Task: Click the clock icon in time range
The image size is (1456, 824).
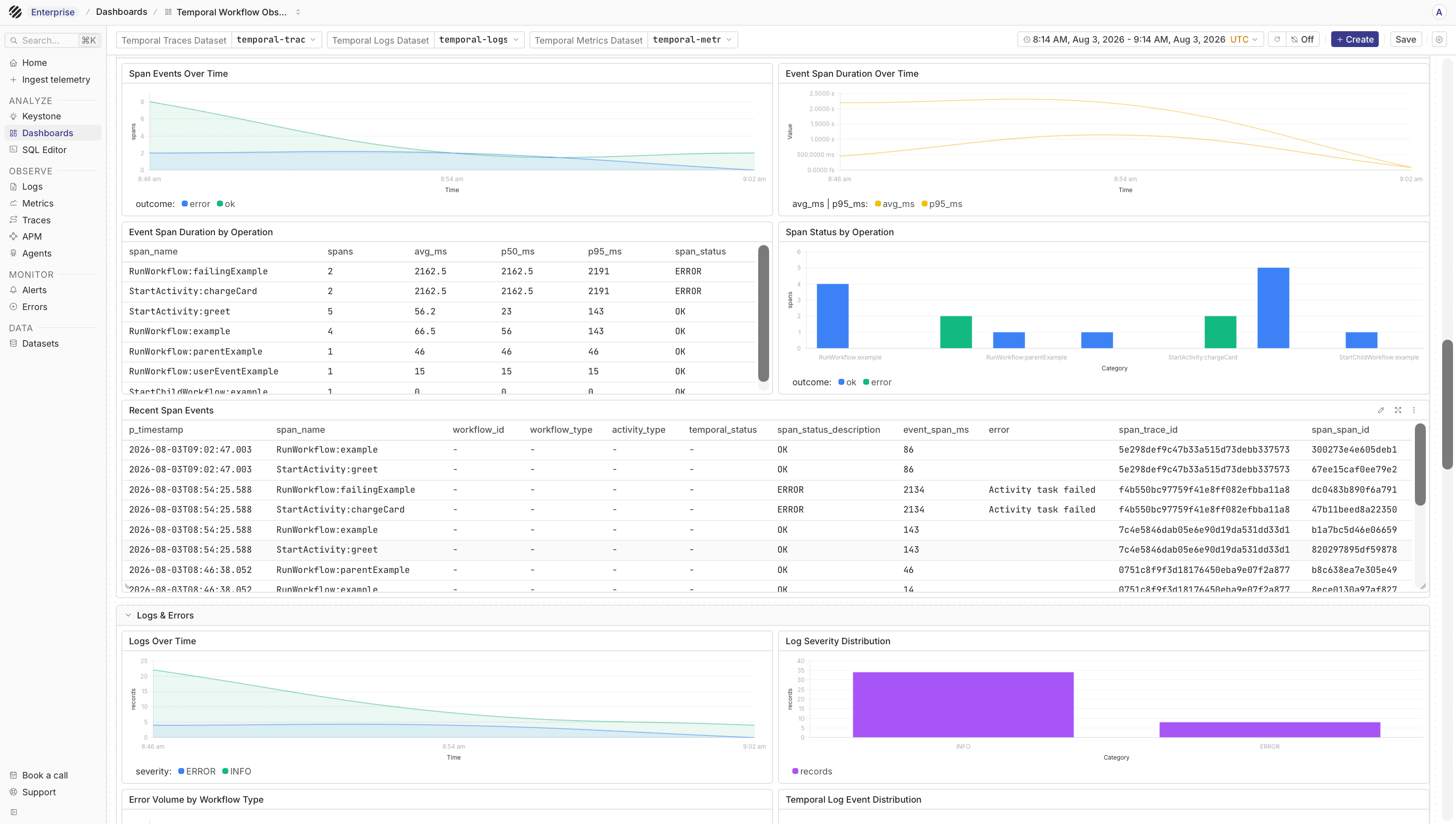Action: (1027, 40)
